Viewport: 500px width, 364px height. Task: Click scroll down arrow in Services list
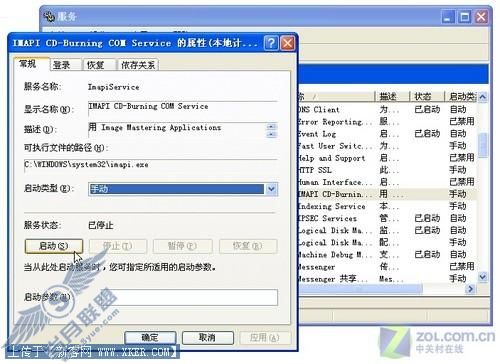point(483,277)
